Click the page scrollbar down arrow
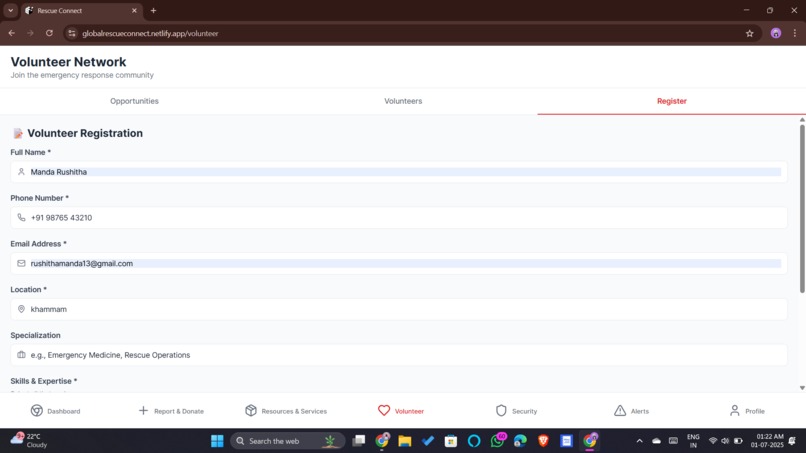 802,388
